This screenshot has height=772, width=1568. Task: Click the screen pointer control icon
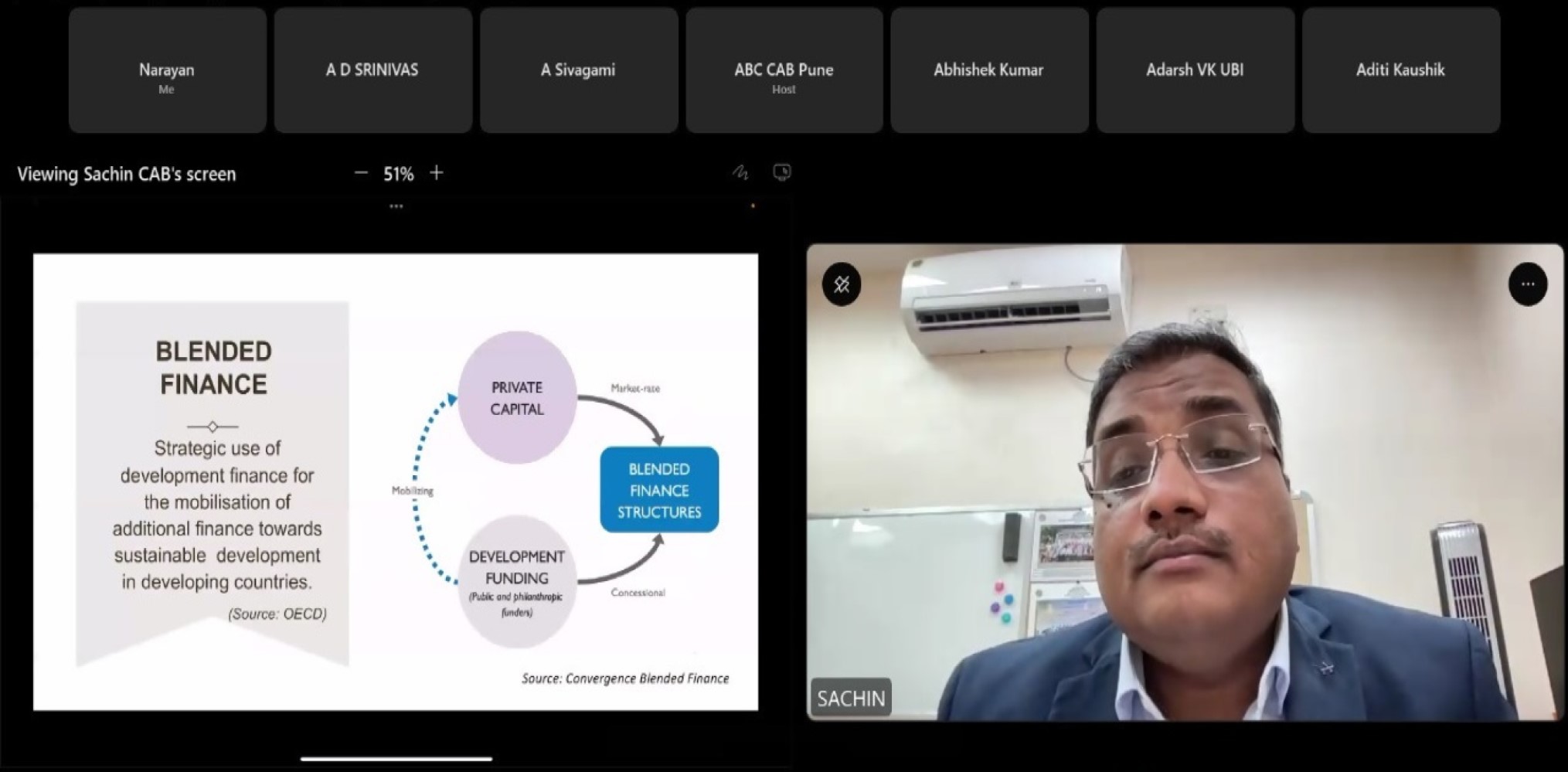(782, 172)
